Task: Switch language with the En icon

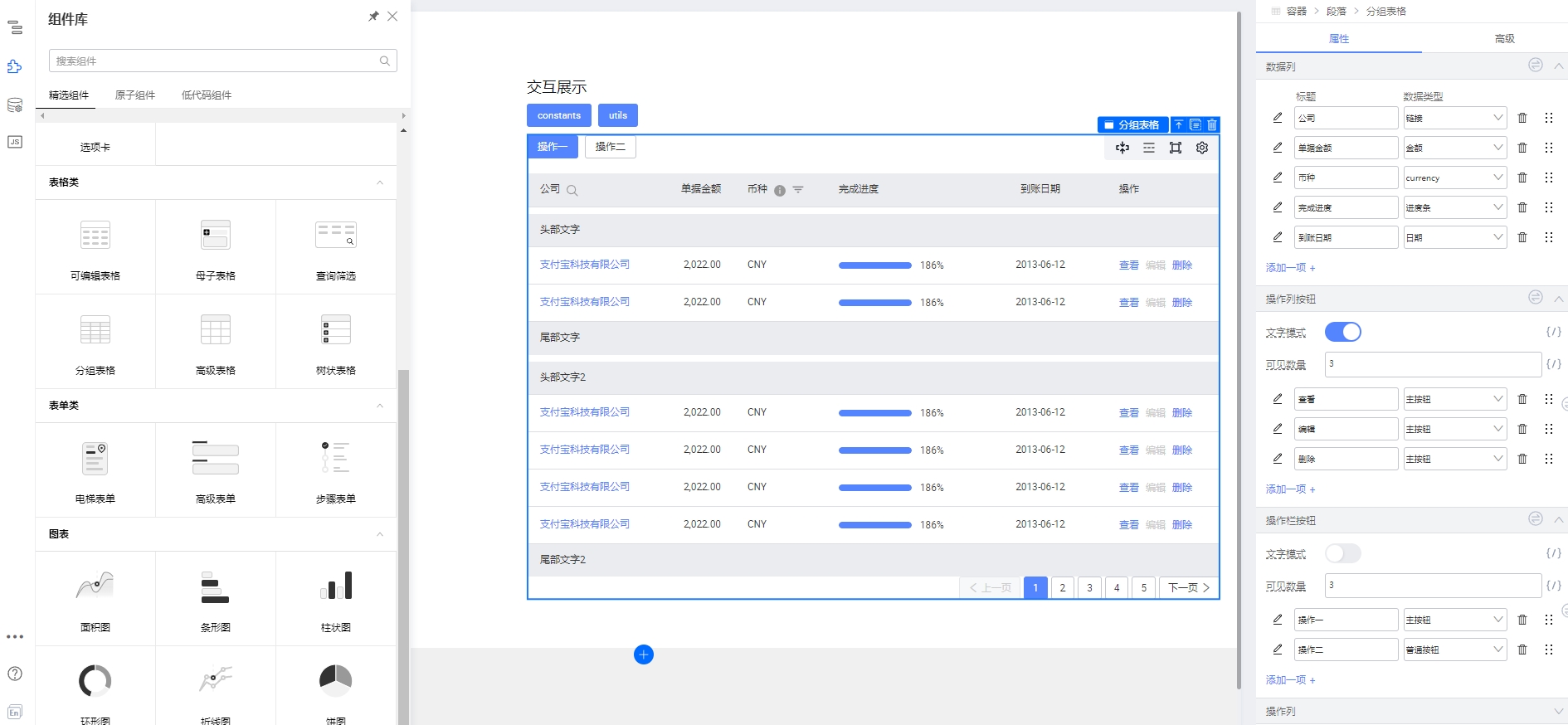Action: tap(15, 713)
